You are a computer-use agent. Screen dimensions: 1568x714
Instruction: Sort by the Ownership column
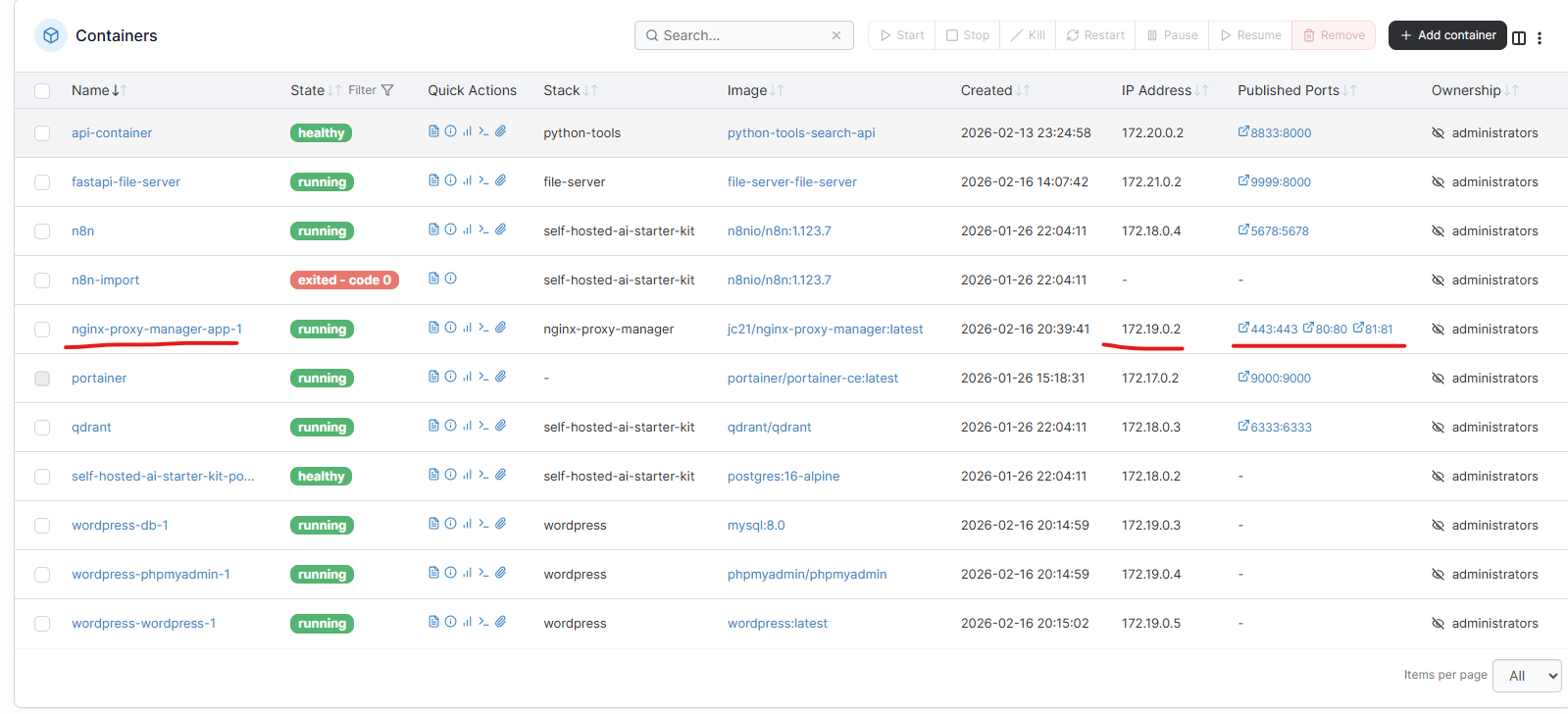point(1475,90)
